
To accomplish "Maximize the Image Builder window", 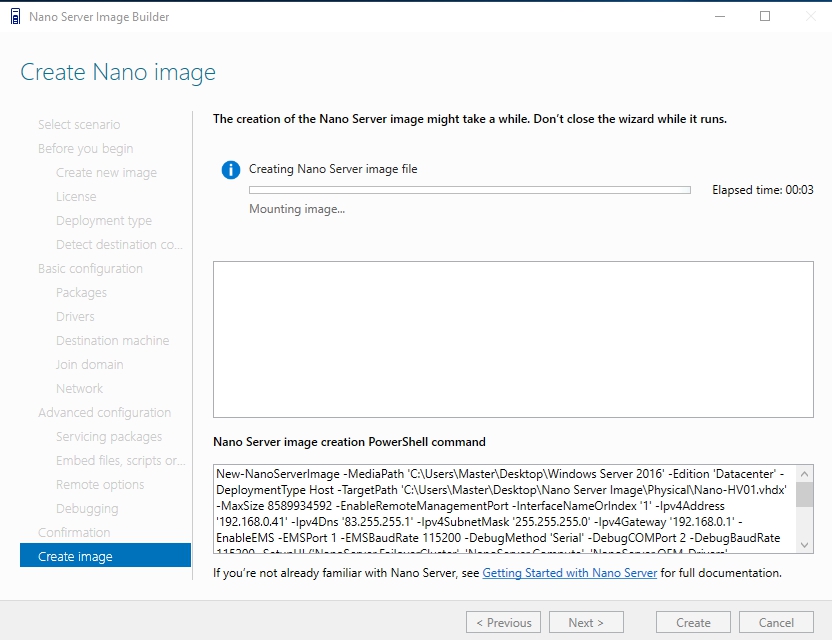I will coord(765,16).
